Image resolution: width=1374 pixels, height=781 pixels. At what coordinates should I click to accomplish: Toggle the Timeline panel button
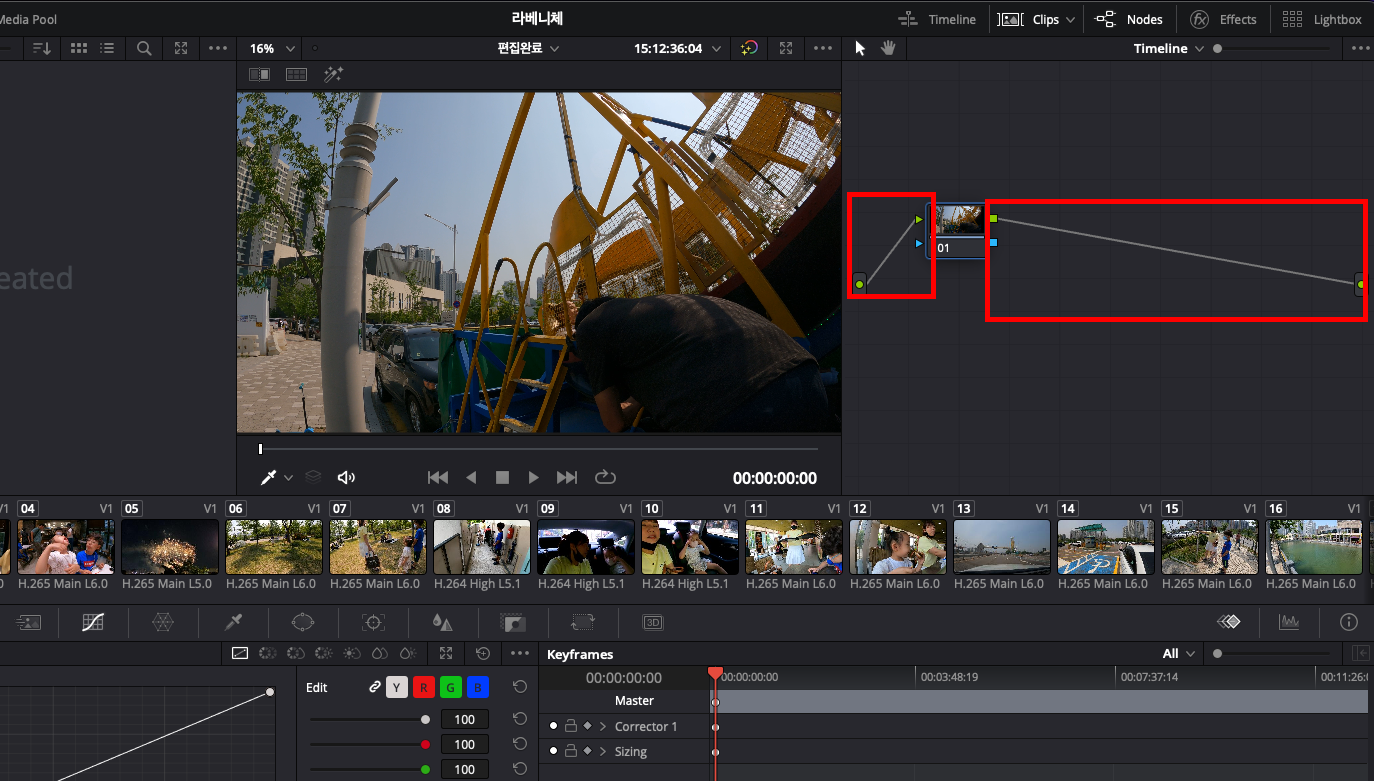coord(936,19)
